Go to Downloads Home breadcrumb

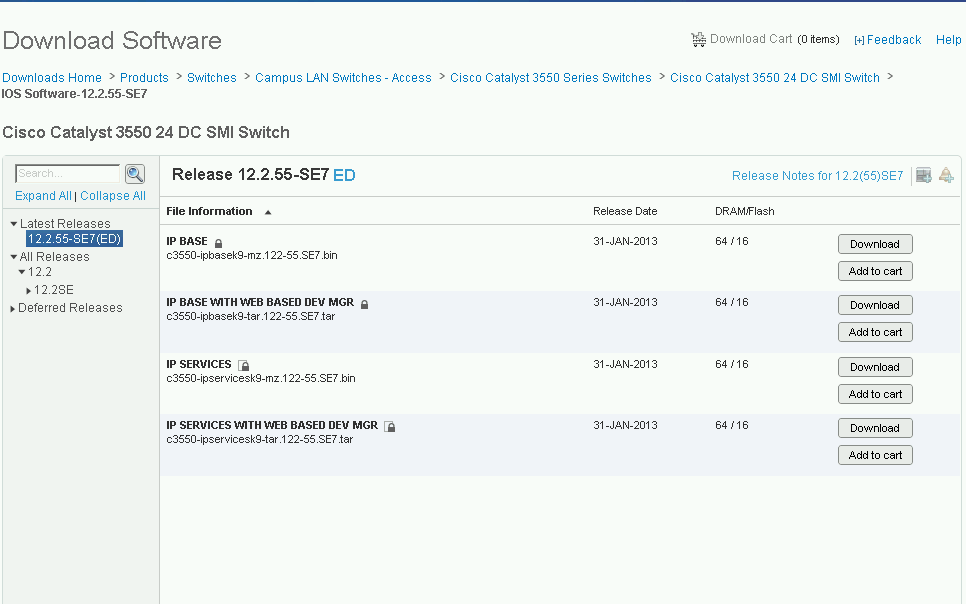[52, 78]
